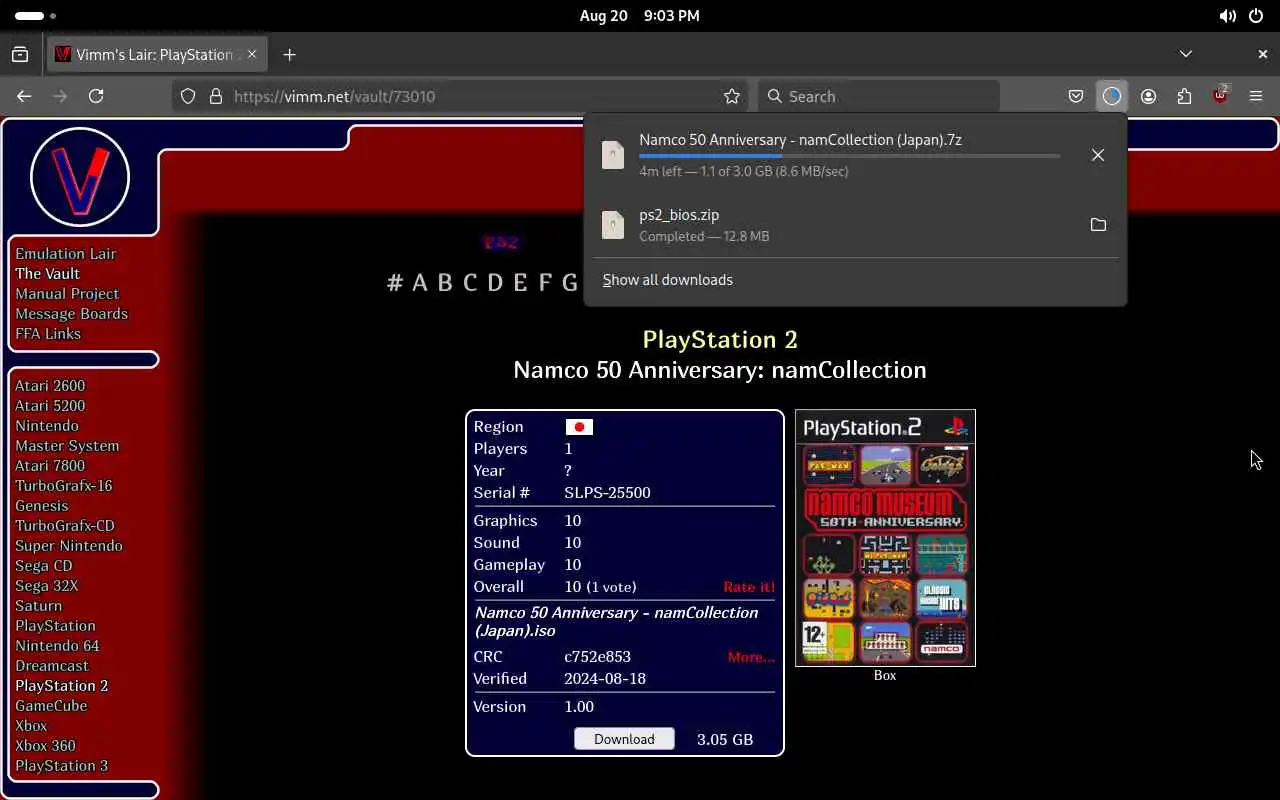Open the clock showing Aug 20 9:03 PM
The height and width of the screenshot is (800, 1280).
[639, 16]
